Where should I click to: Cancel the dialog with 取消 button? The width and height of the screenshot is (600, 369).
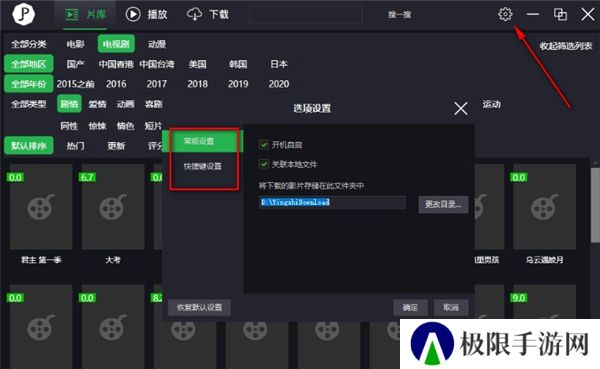[451, 307]
